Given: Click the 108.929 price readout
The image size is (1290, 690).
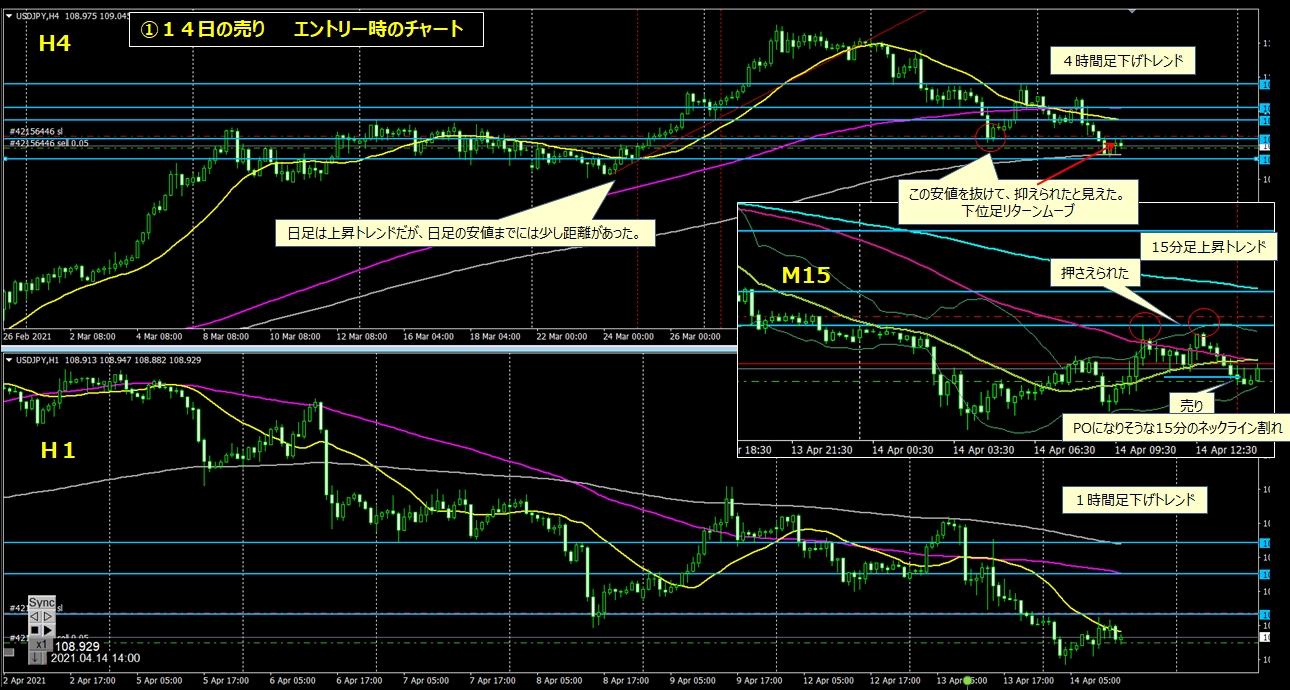Looking at the screenshot, I should tap(76, 646).
